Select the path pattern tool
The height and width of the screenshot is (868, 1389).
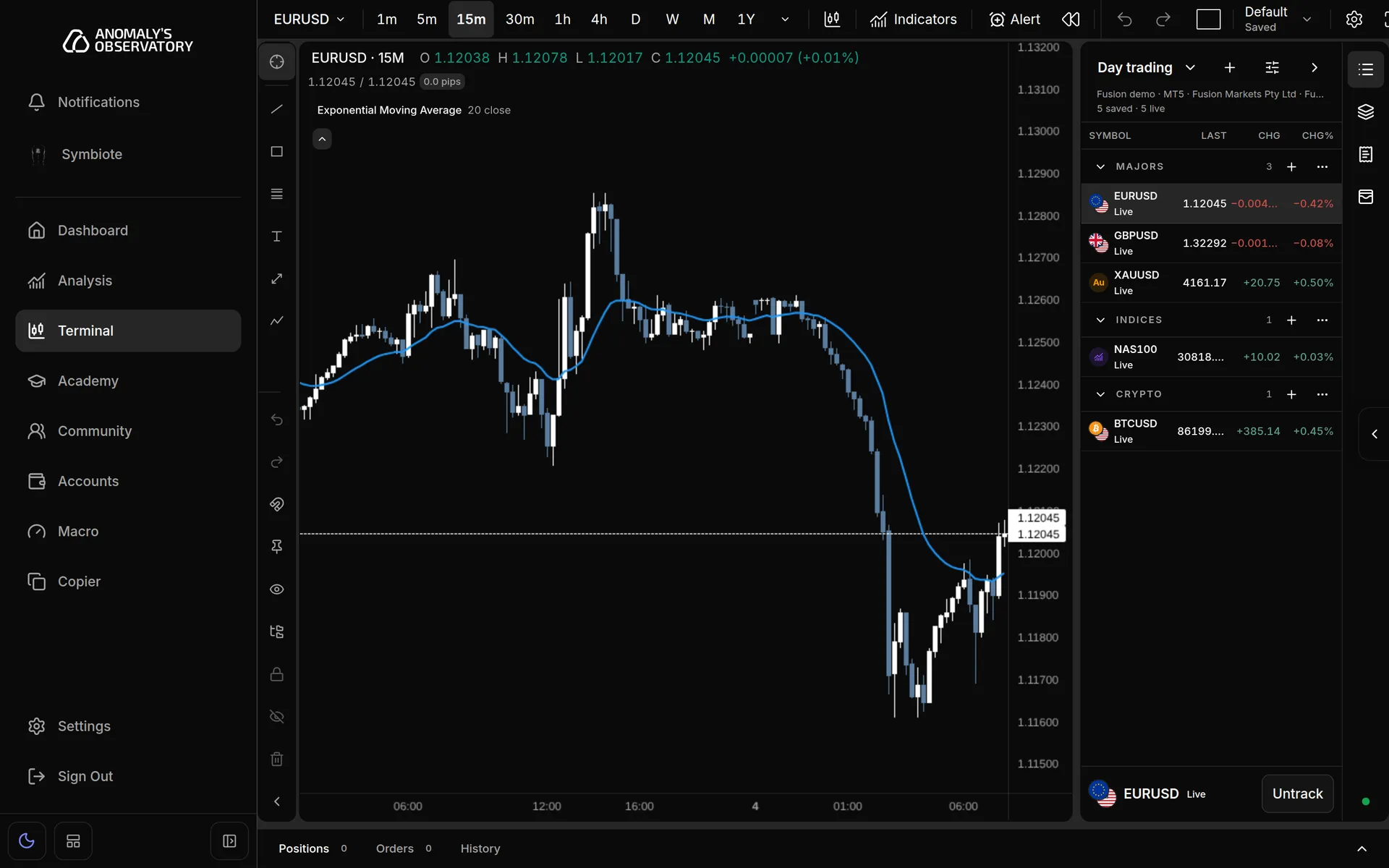click(x=276, y=320)
